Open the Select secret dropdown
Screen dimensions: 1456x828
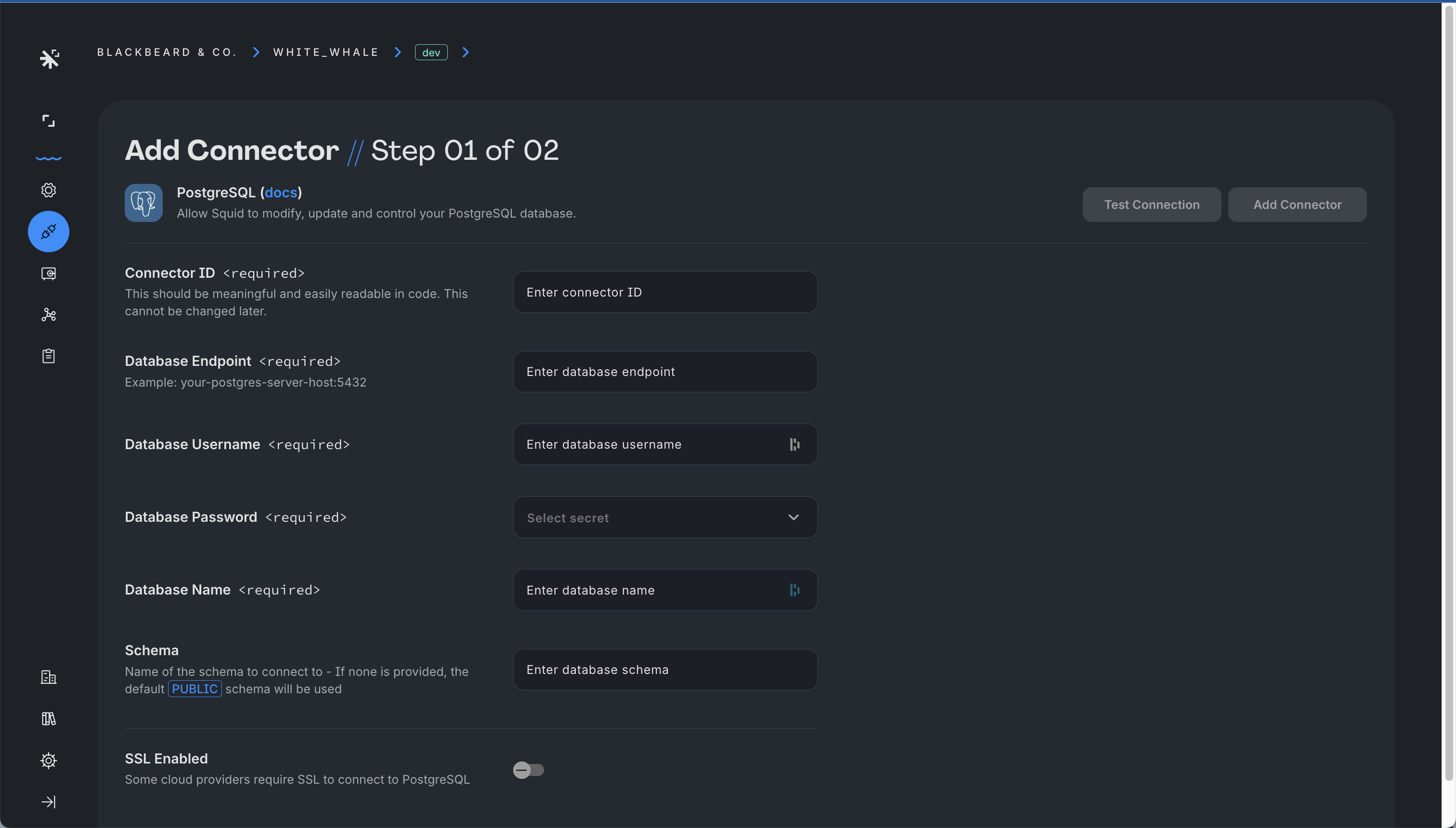tap(665, 517)
